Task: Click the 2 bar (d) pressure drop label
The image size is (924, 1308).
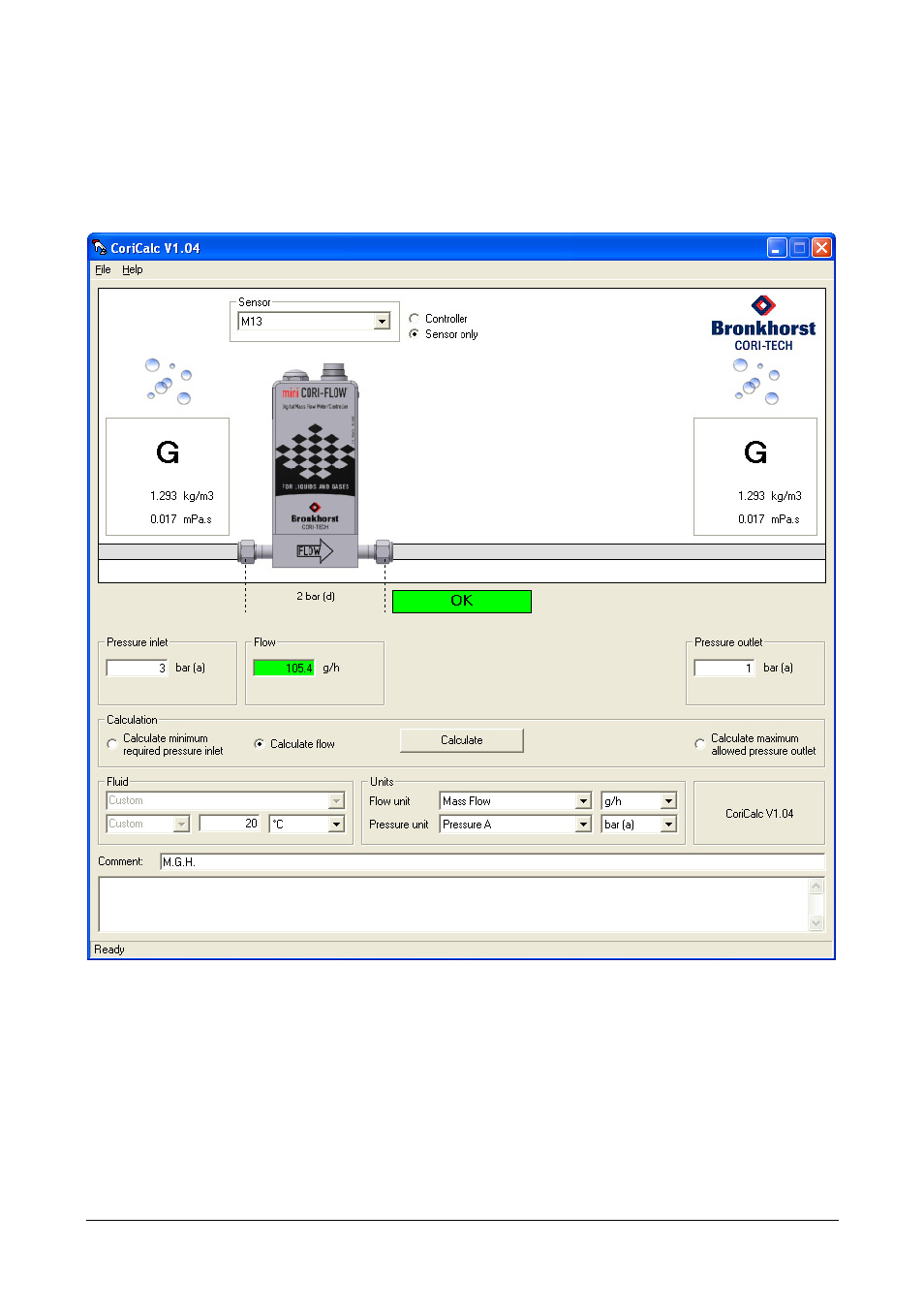Action: click(x=316, y=596)
